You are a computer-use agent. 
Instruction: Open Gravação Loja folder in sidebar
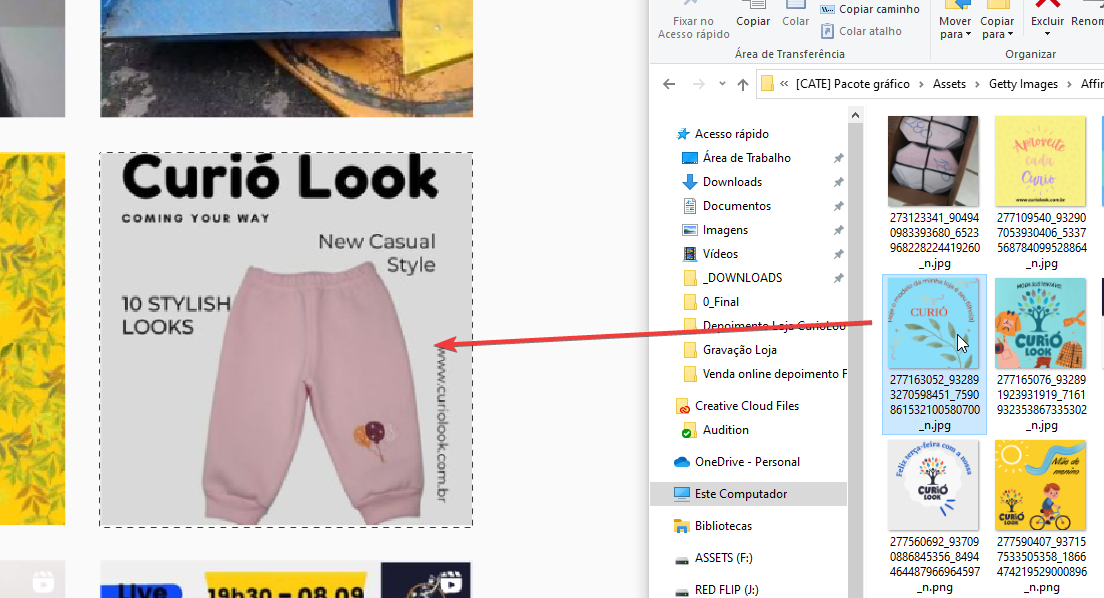pyautogui.click(x=739, y=349)
